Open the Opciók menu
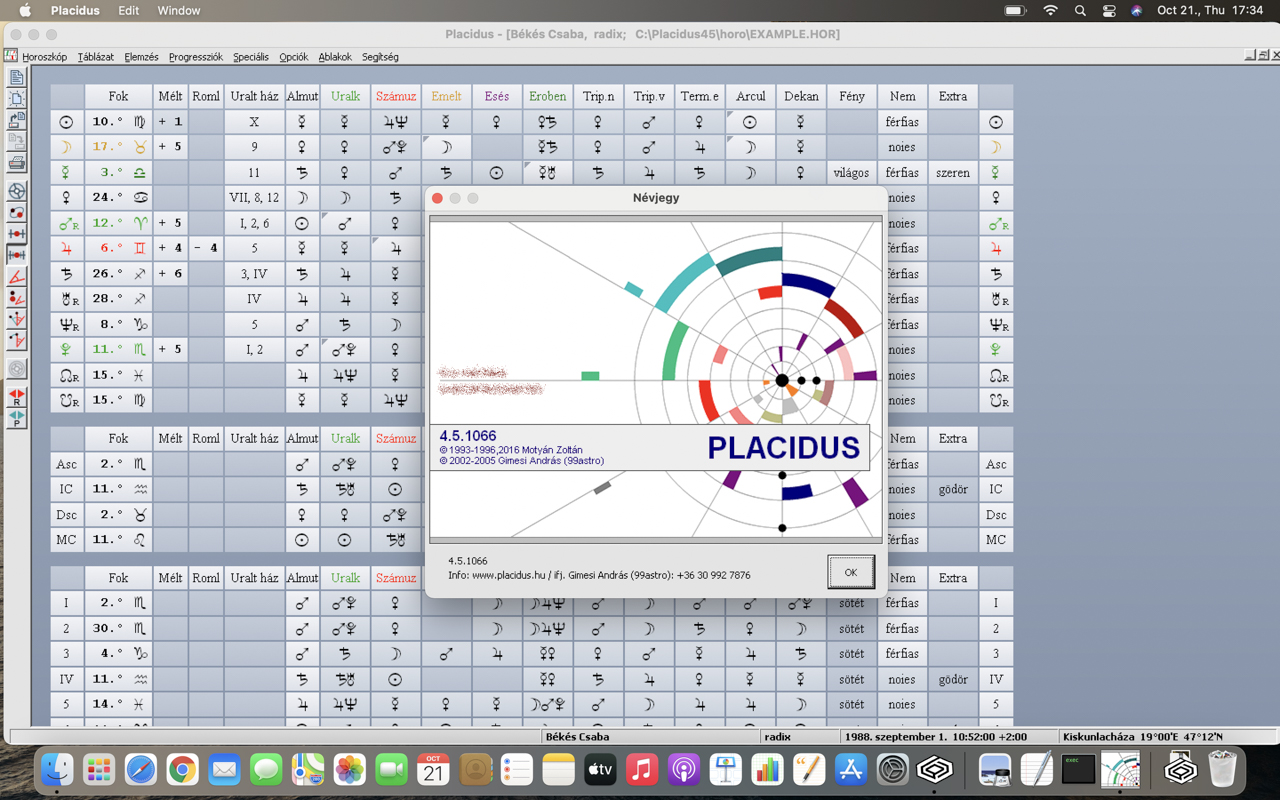Viewport: 1280px width, 800px height. (x=294, y=57)
